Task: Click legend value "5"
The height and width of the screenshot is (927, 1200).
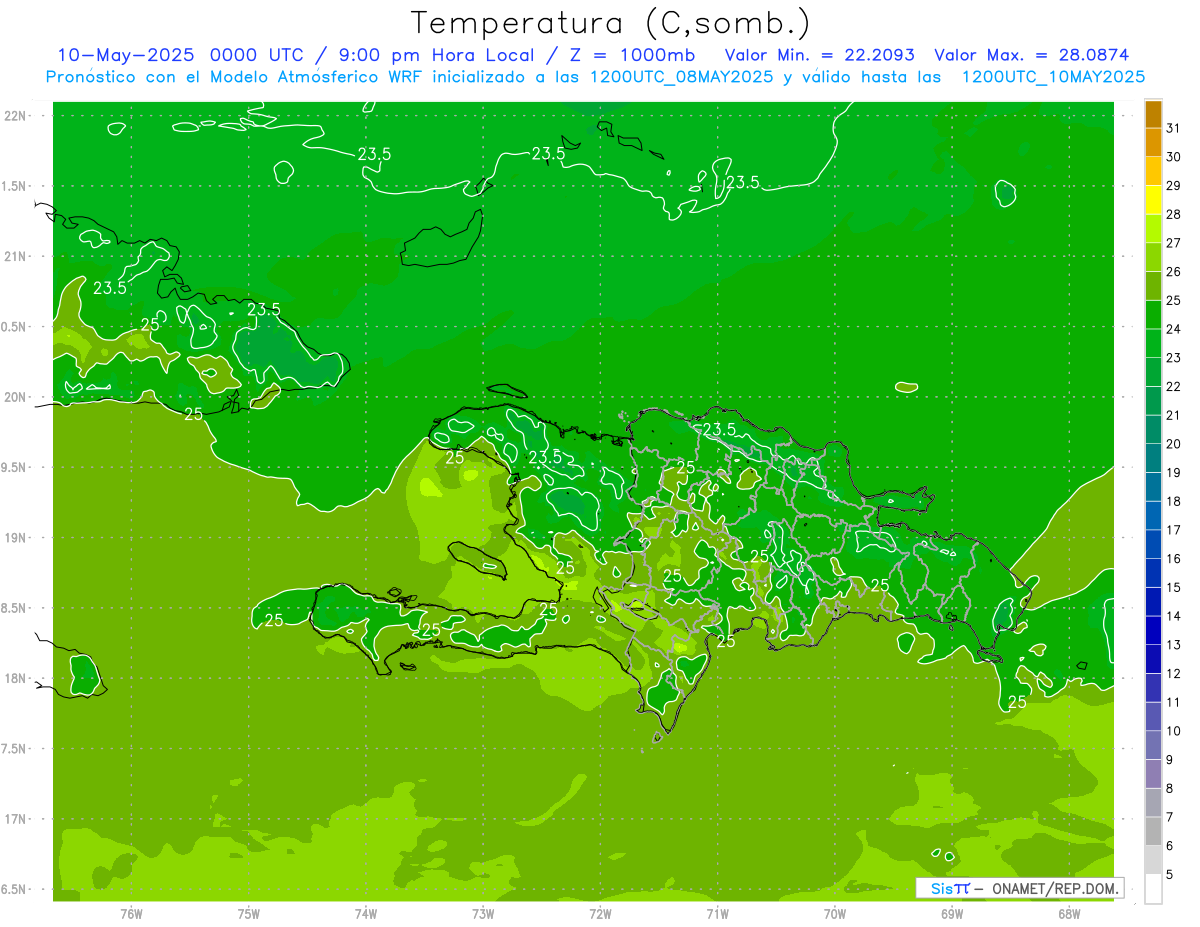Action: click(1170, 874)
